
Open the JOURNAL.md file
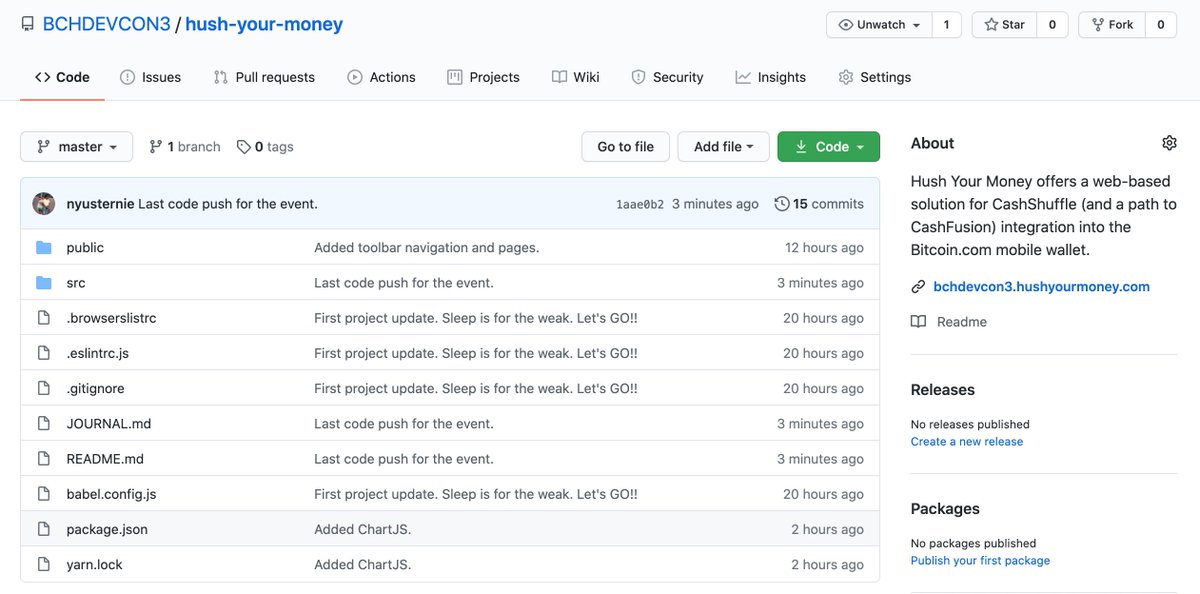pos(109,423)
